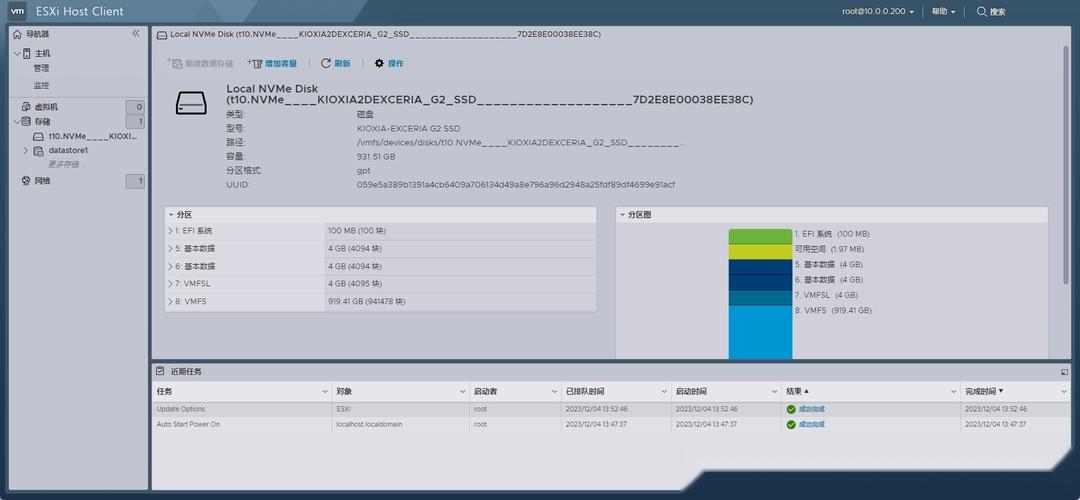Click the Networking globe icon in navigator

click(x=26, y=181)
